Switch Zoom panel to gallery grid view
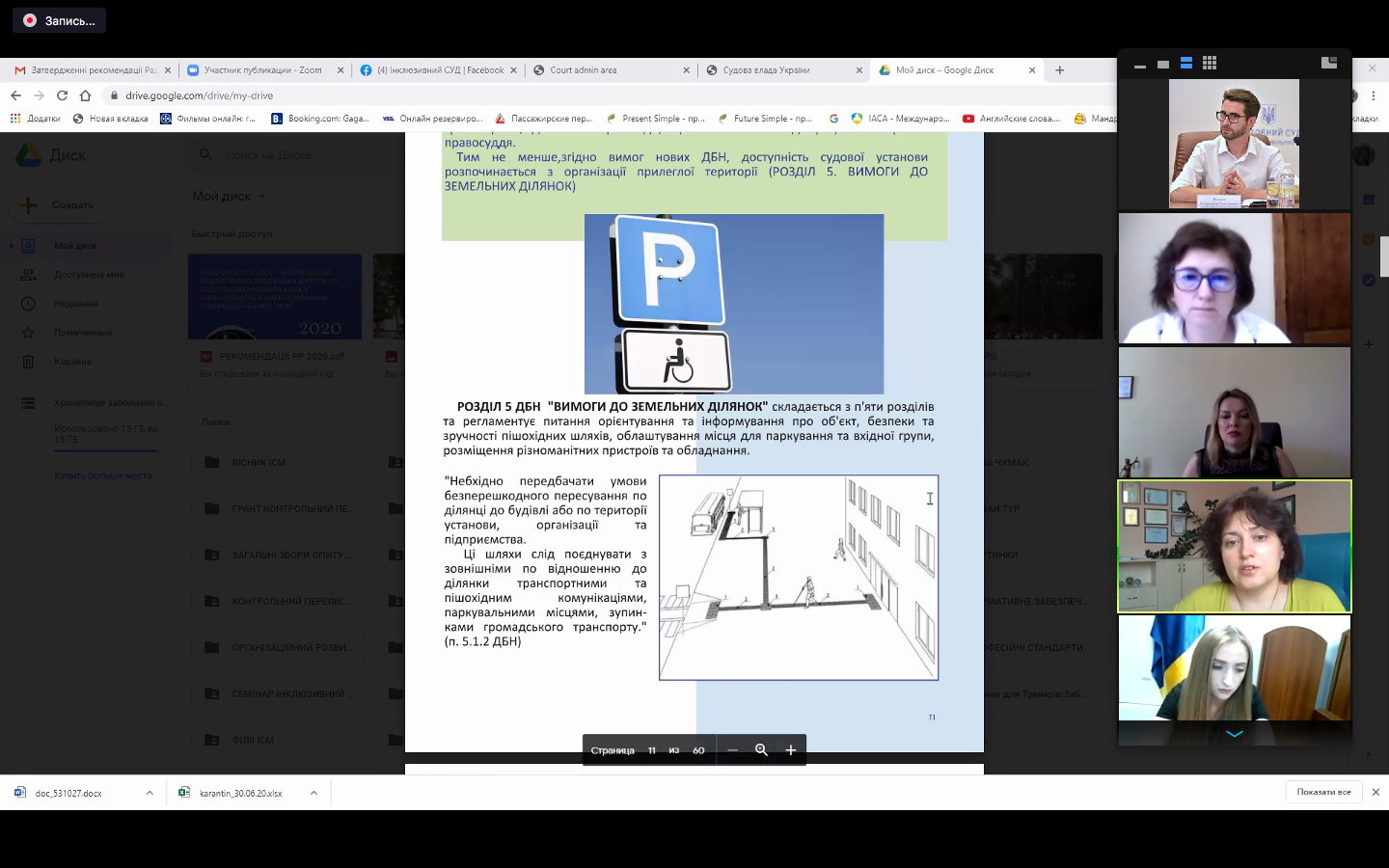This screenshot has width=1389, height=868. pyautogui.click(x=1210, y=64)
